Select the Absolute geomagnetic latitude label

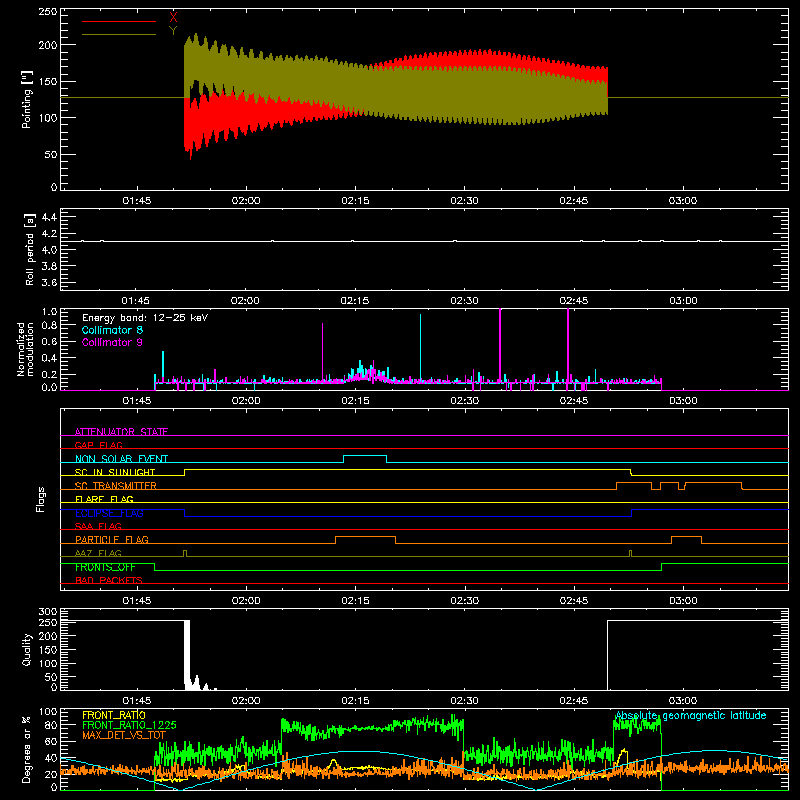691,716
